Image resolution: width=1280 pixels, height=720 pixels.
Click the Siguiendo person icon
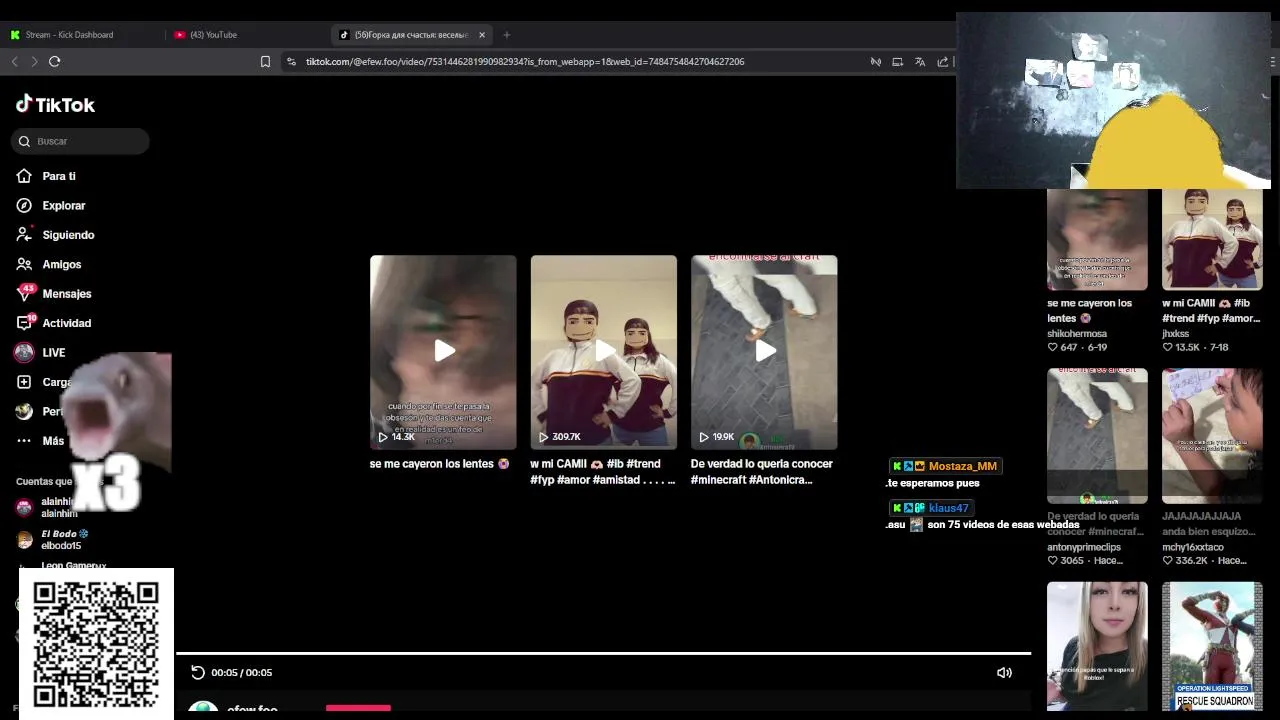click(24, 235)
